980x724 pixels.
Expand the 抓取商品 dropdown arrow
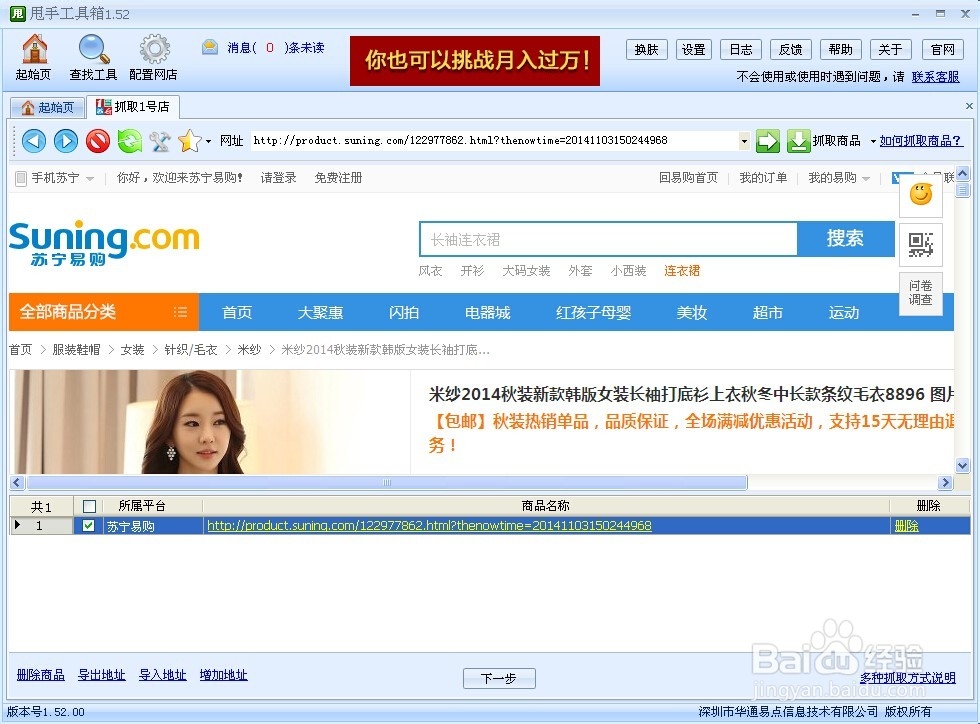873,141
